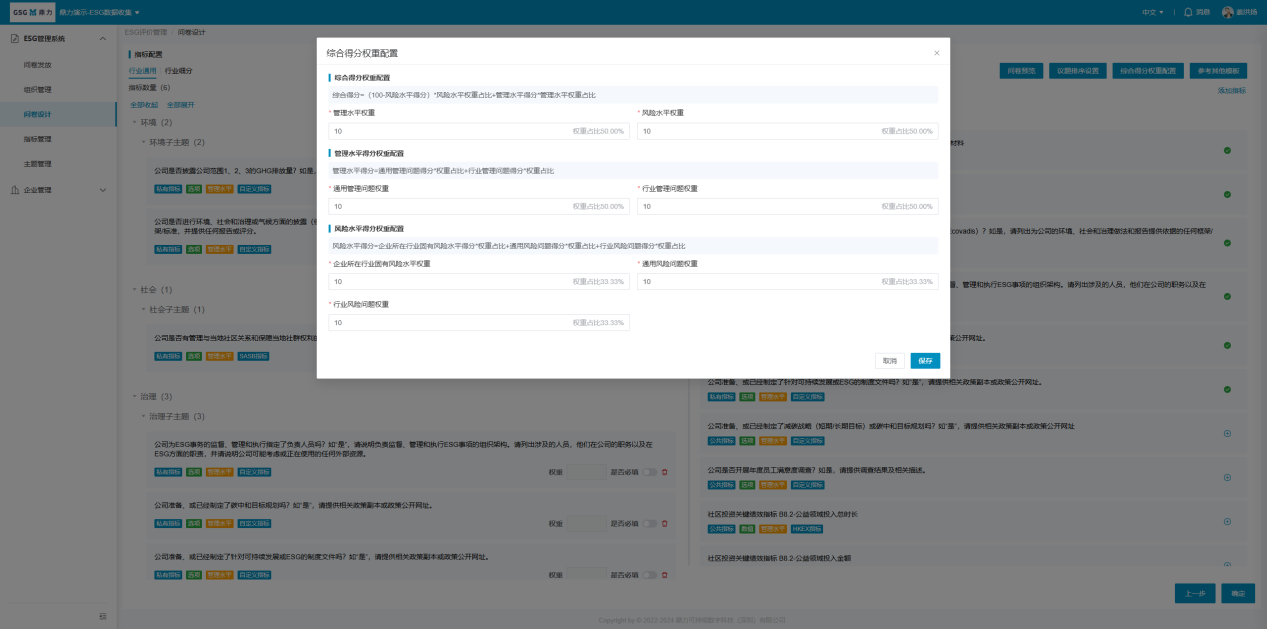1267x629 pixels.
Task: Open the 中文 language dropdown
Action: point(1153,12)
